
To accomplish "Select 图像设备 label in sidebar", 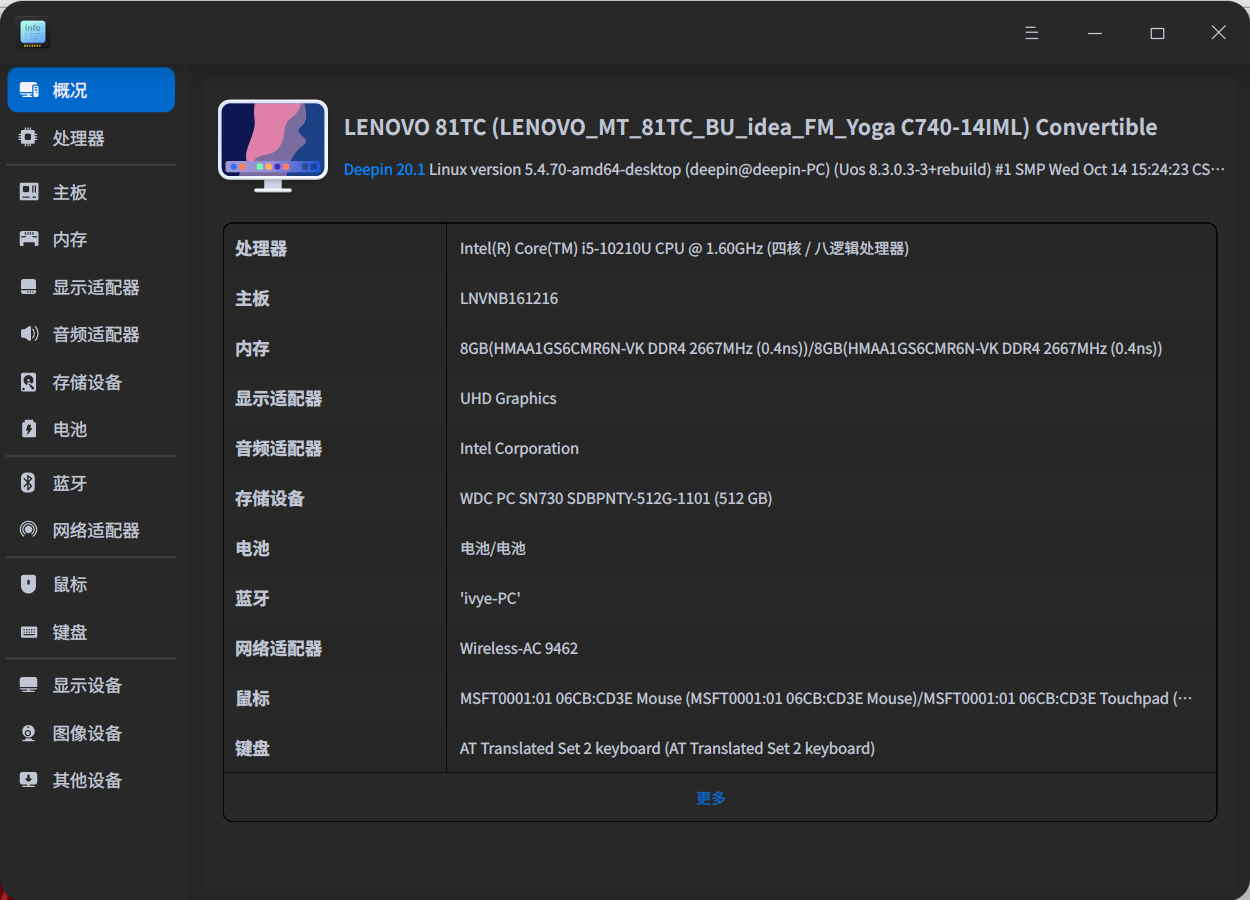I will 87,733.
